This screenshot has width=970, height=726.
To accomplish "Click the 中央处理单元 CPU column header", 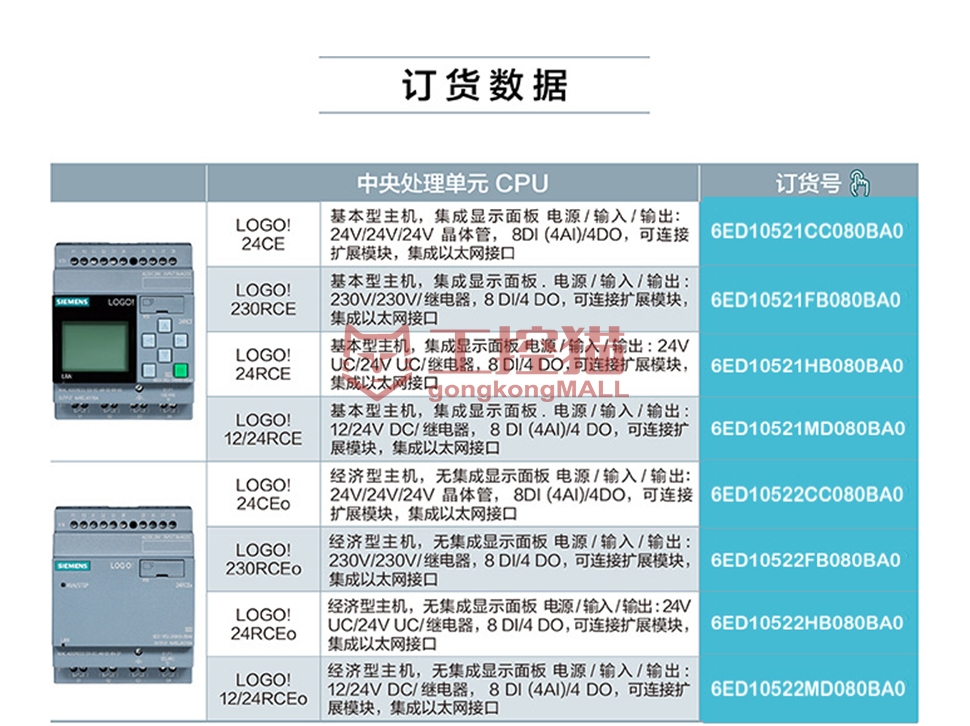I will [452, 183].
